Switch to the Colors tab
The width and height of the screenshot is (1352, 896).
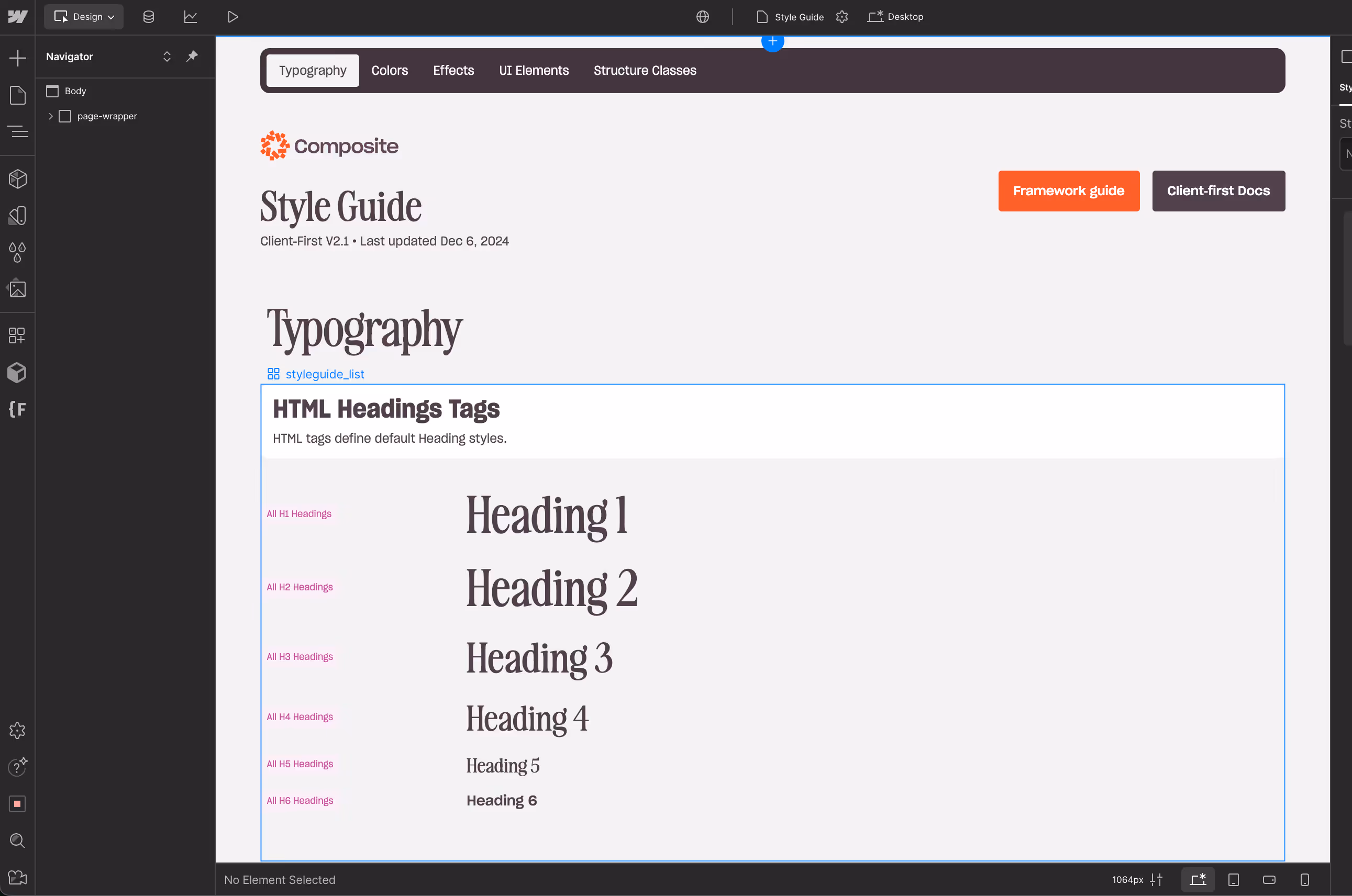389,70
